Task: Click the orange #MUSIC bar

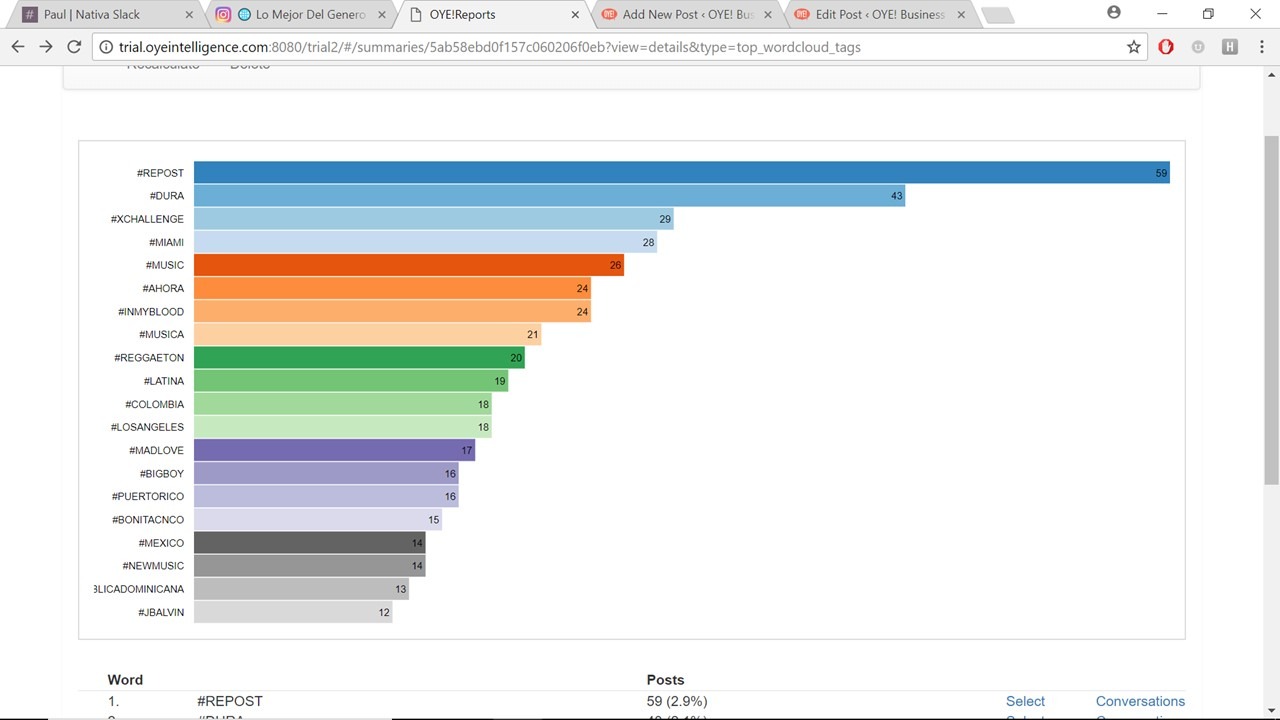Action: 408,265
